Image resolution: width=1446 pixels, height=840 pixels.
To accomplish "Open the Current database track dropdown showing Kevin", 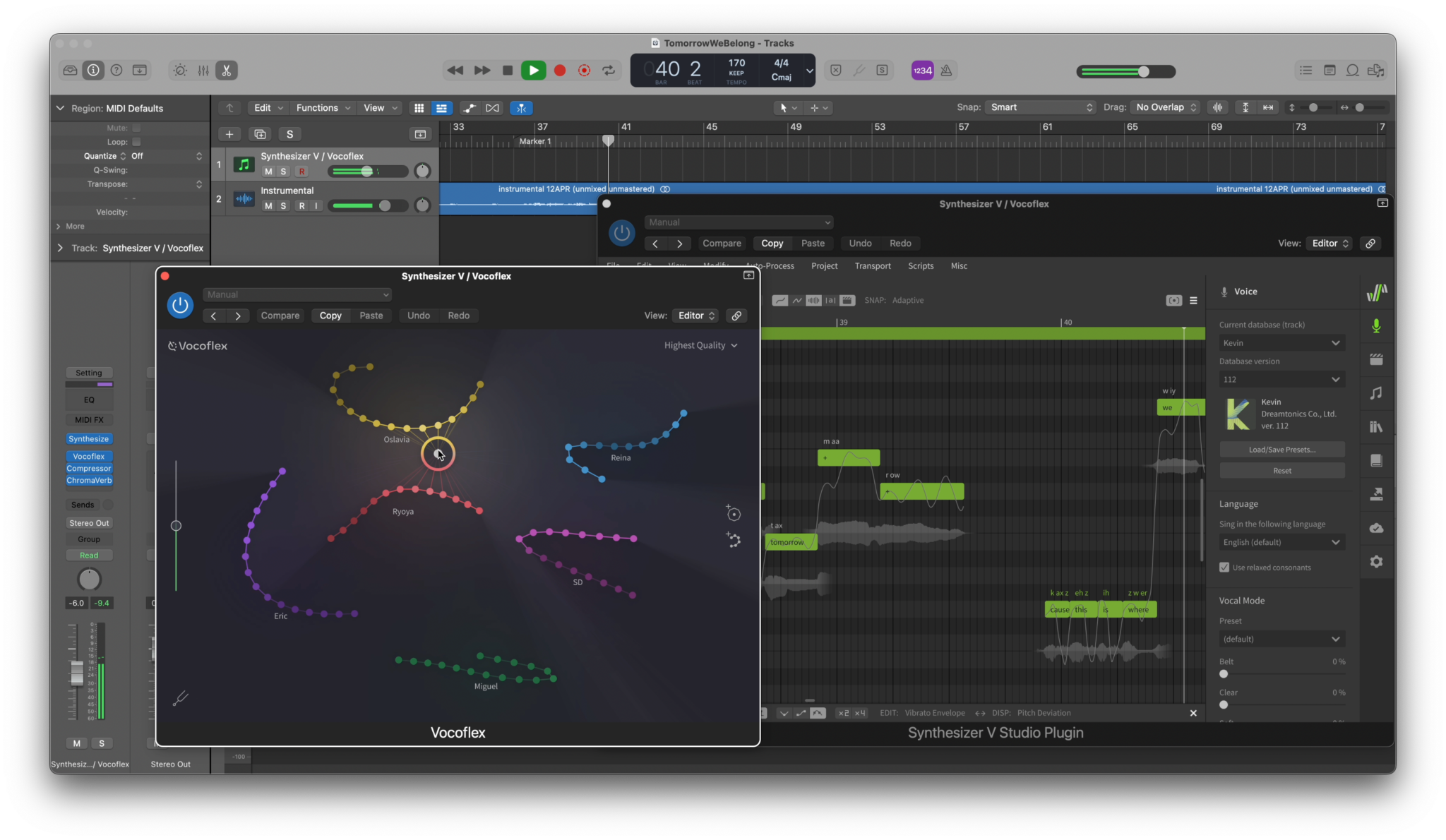I will click(x=1281, y=342).
